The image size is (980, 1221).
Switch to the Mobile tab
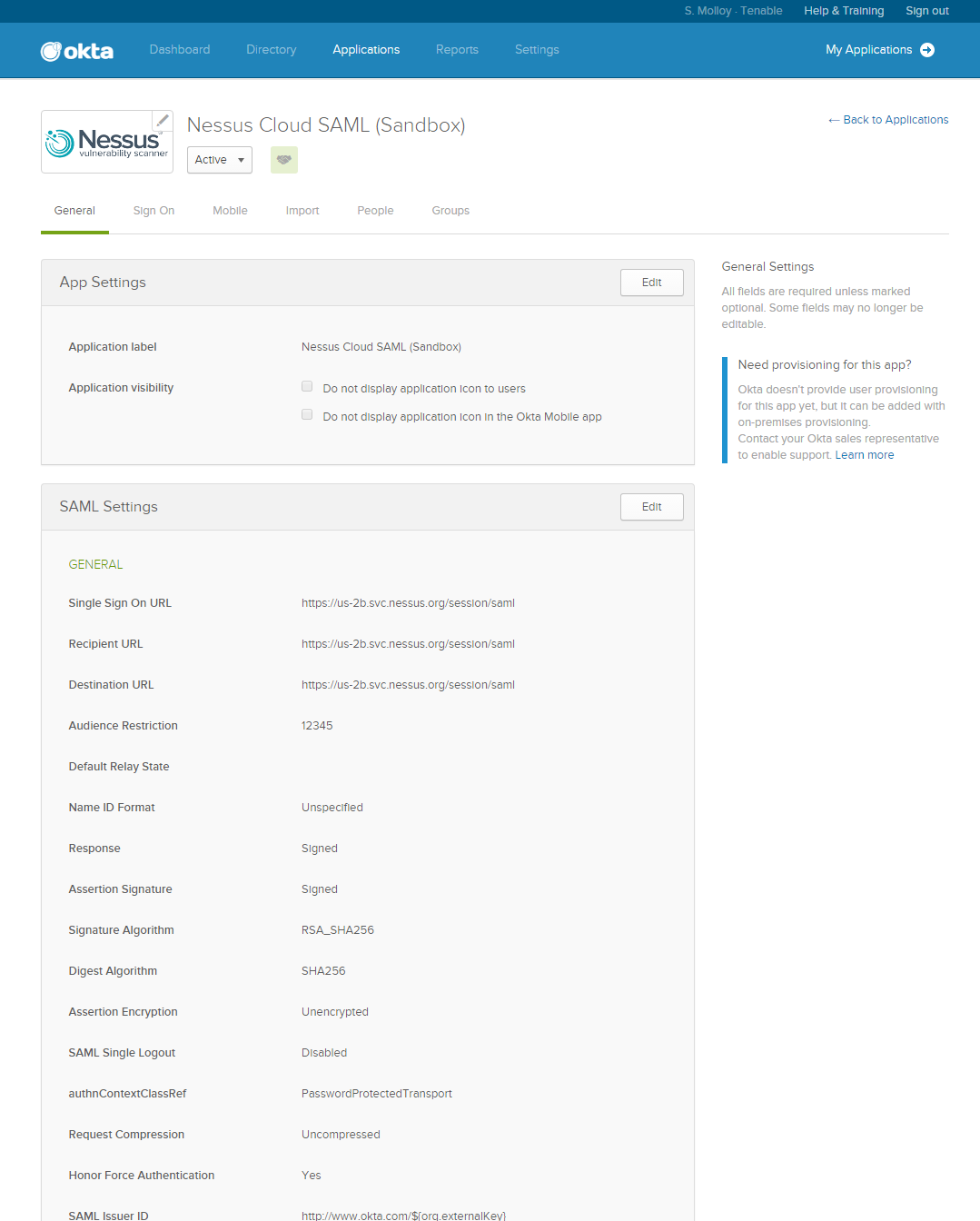pyautogui.click(x=230, y=211)
